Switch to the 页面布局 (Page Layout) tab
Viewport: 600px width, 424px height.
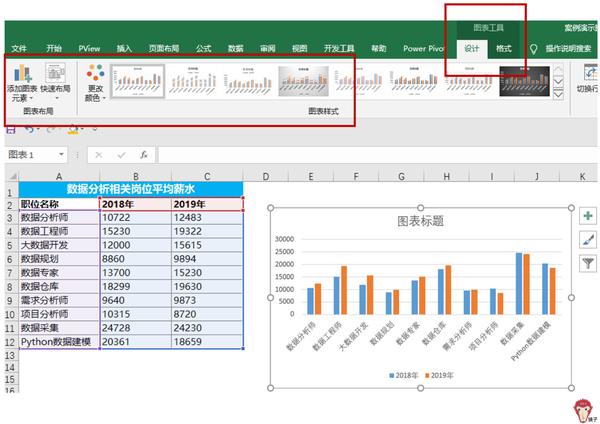[x=164, y=49]
